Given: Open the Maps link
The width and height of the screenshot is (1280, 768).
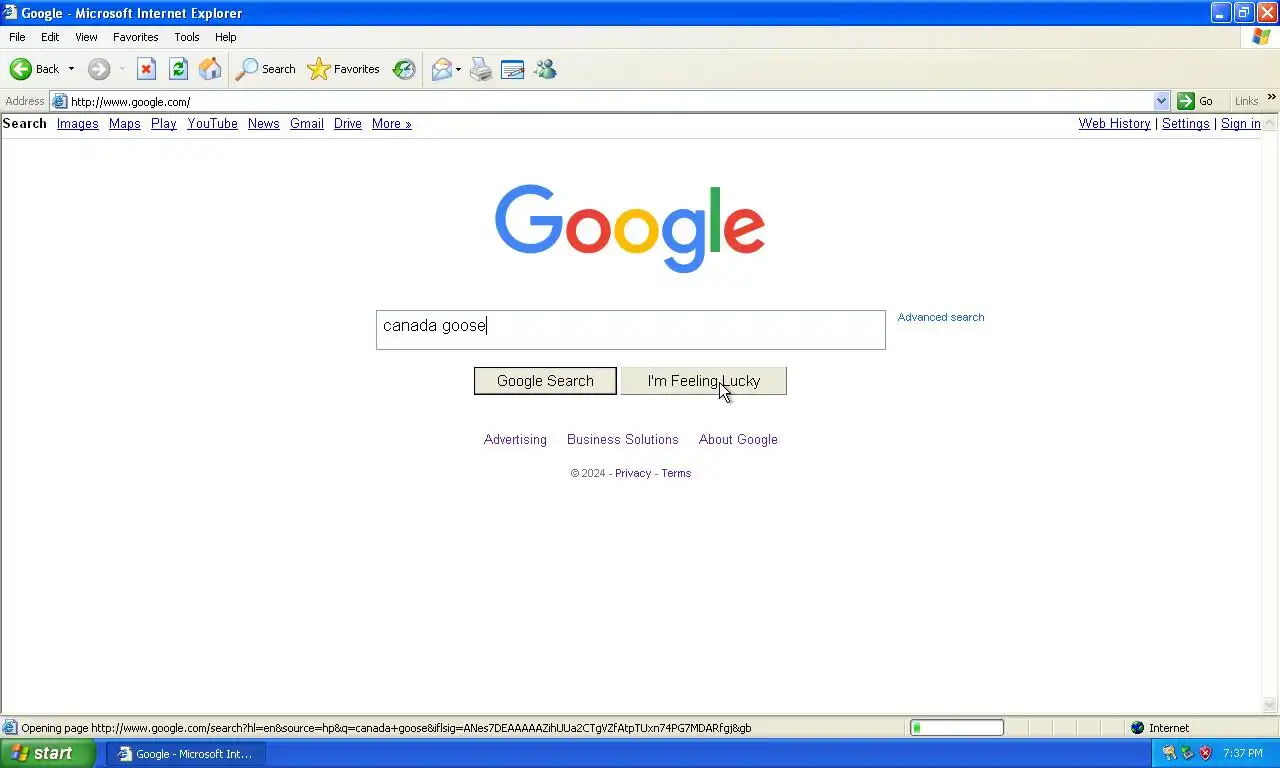Looking at the screenshot, I should [124, 124].
